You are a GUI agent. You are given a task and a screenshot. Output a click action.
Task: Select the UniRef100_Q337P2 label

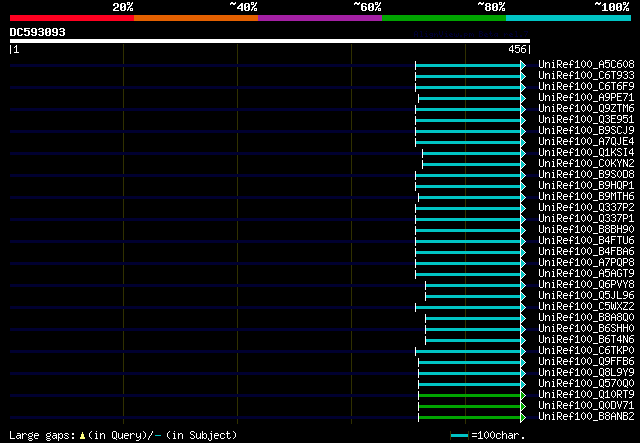tap(586, 208)
